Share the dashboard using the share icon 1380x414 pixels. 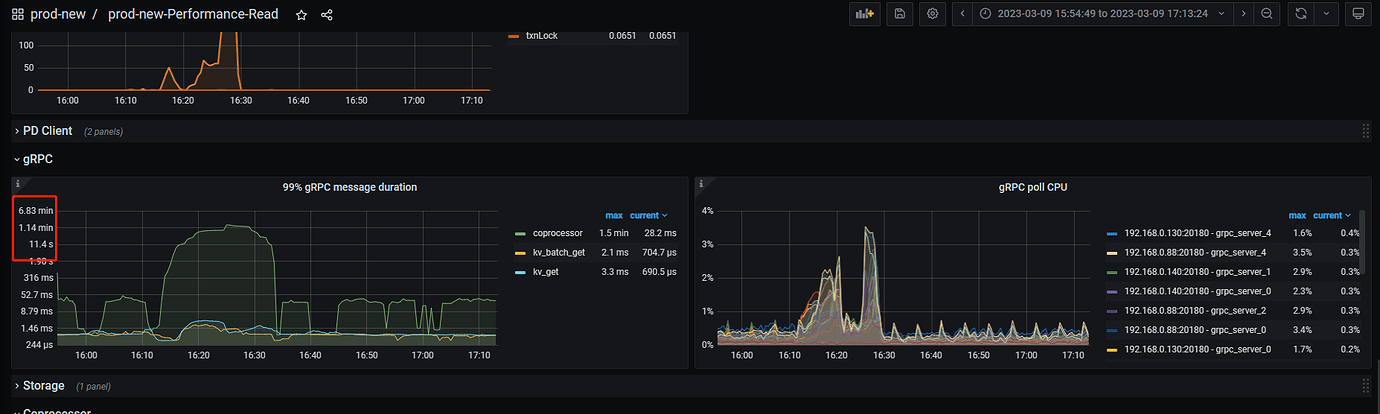pos(327,15)
